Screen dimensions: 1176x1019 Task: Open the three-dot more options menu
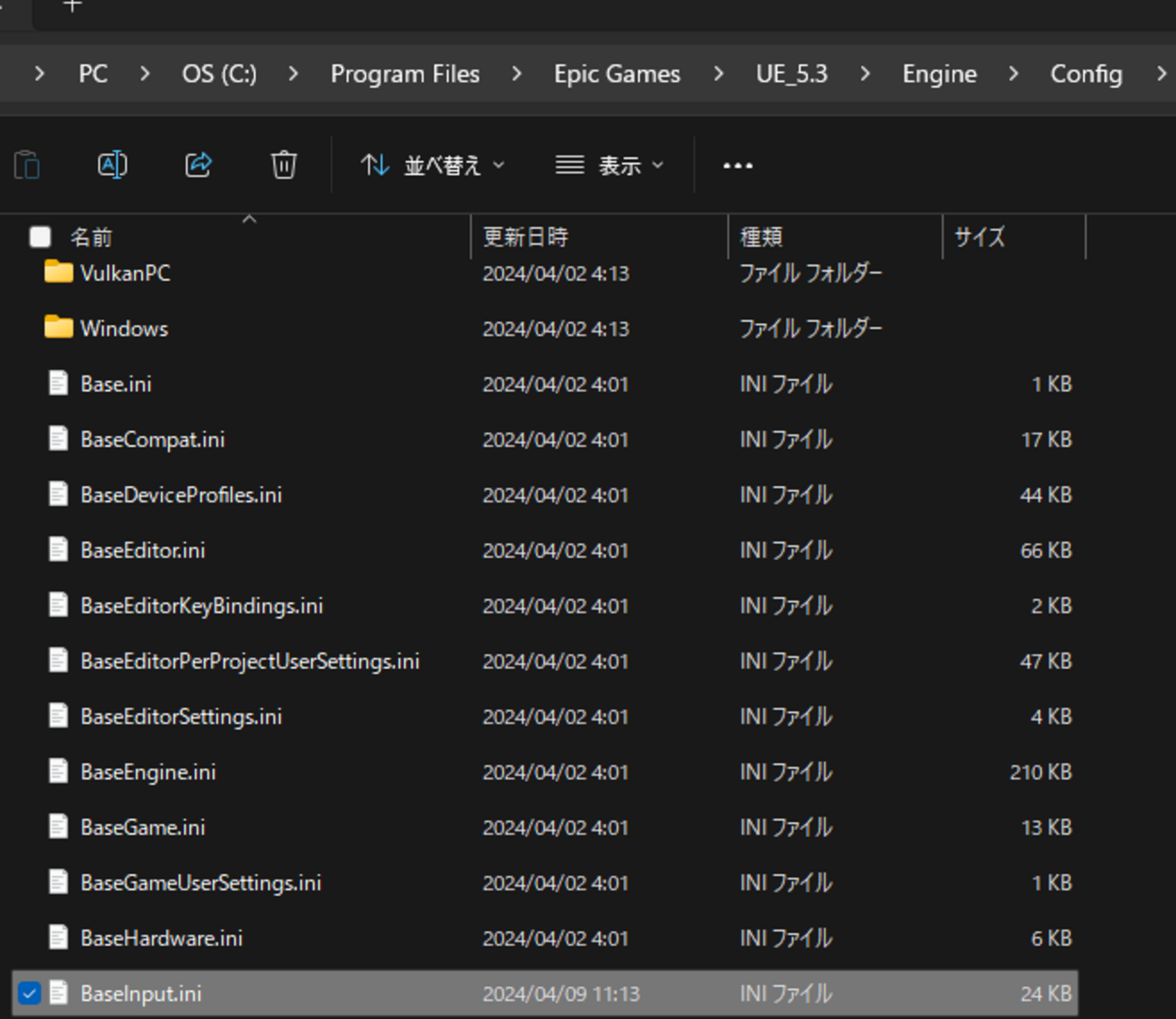737,166
